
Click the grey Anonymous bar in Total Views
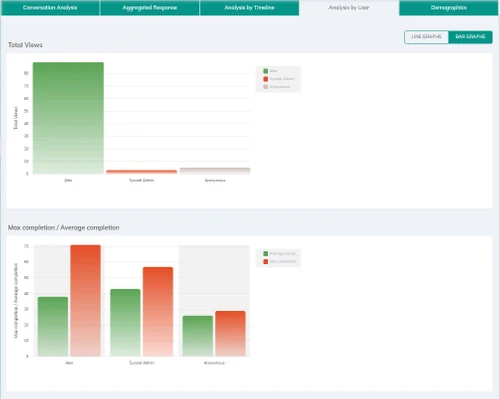point(215,171)
